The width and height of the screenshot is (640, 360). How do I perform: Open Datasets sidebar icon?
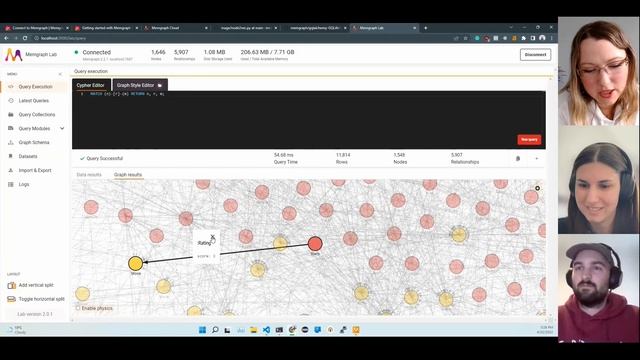click(11, 156)
